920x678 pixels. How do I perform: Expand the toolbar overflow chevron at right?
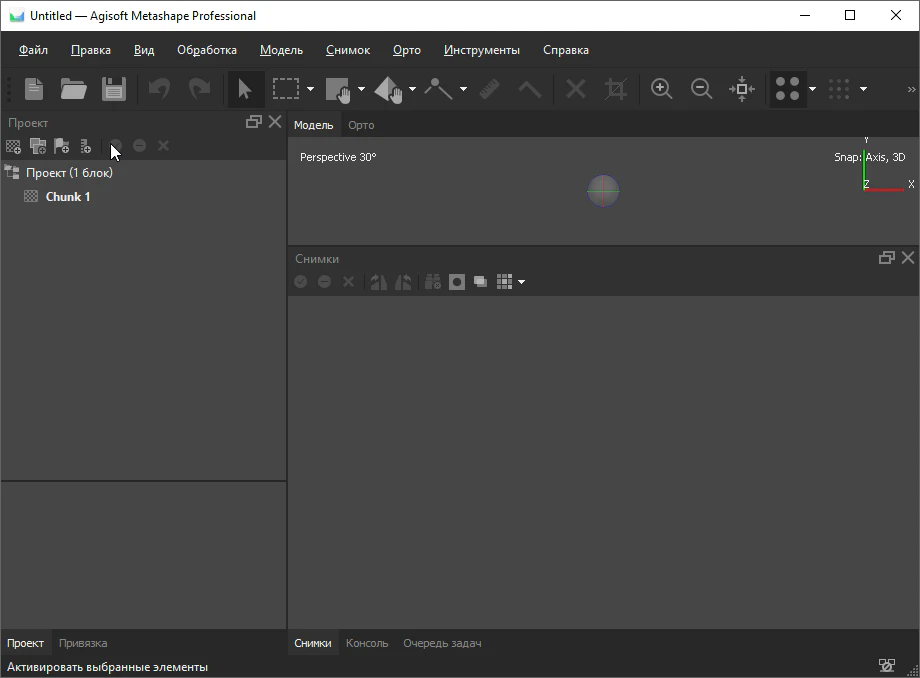click(910, 89)
